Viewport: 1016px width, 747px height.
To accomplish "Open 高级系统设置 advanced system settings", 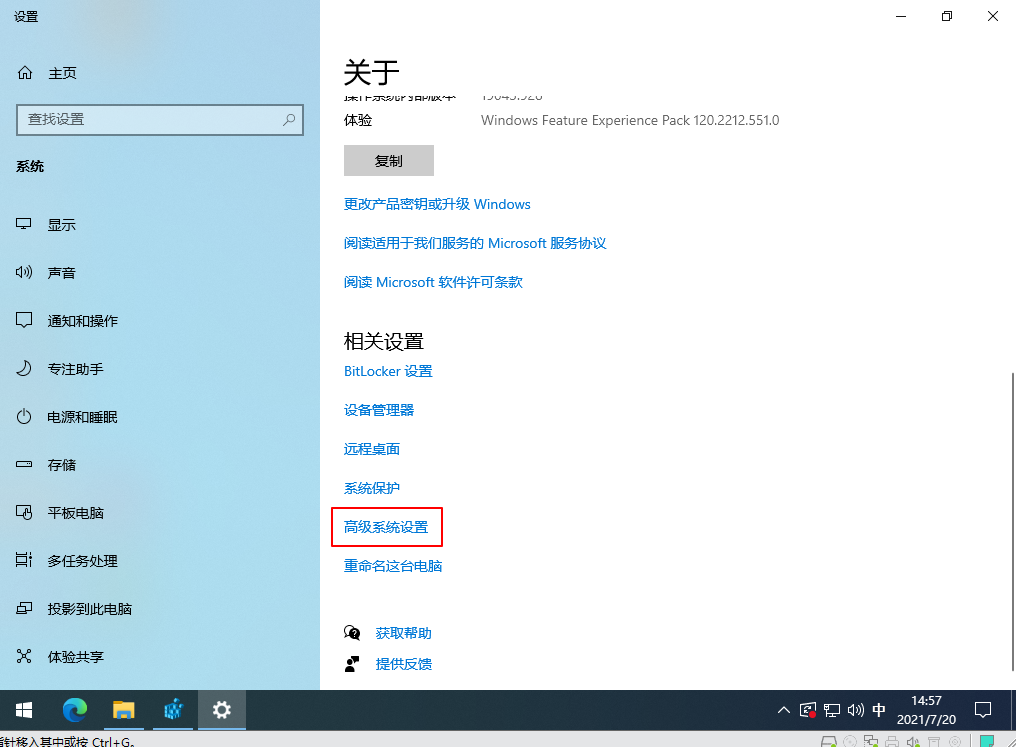I will pos(386,527).
